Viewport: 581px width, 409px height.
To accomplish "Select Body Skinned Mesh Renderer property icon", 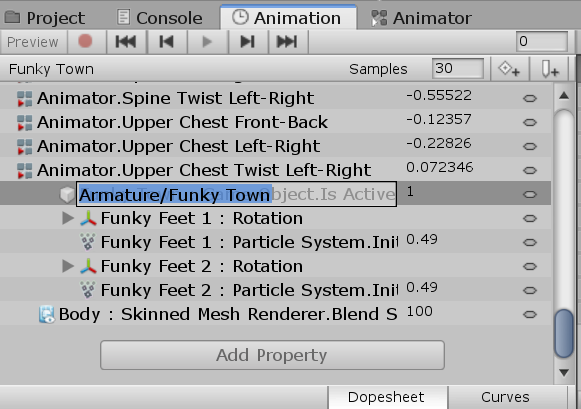I will (47, 314).
